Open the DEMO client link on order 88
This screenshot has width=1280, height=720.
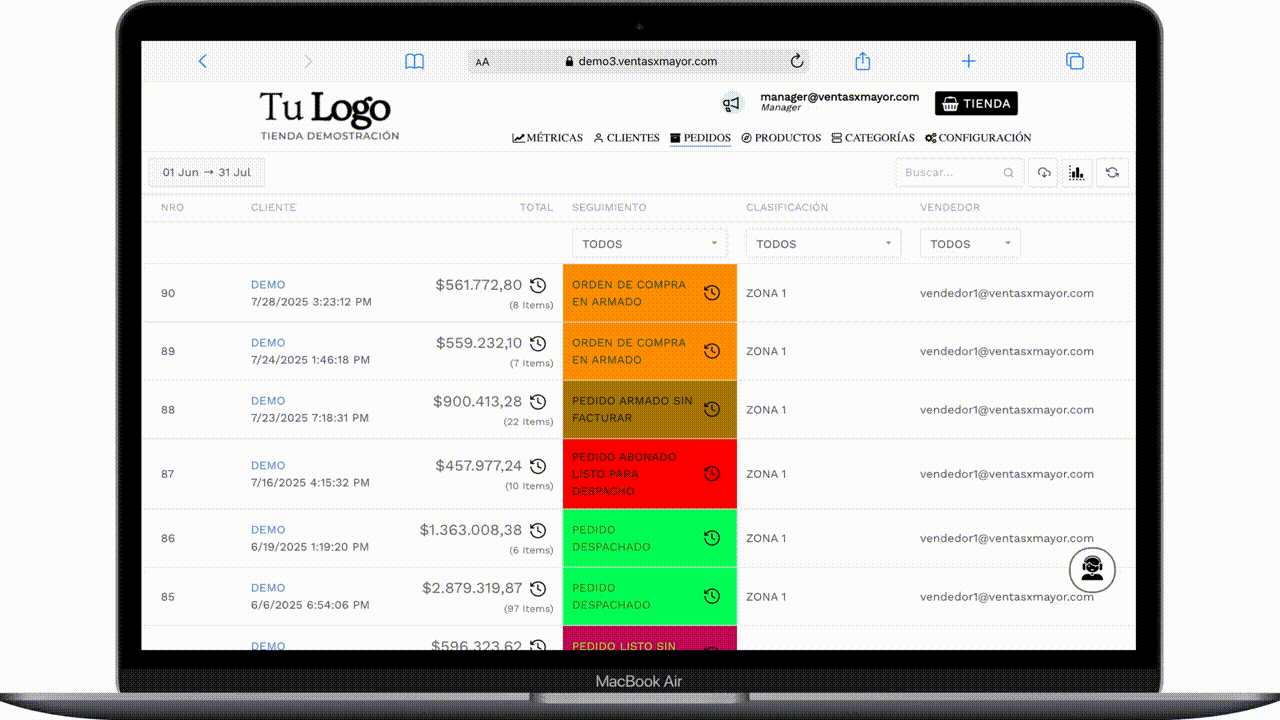[267, 400]
